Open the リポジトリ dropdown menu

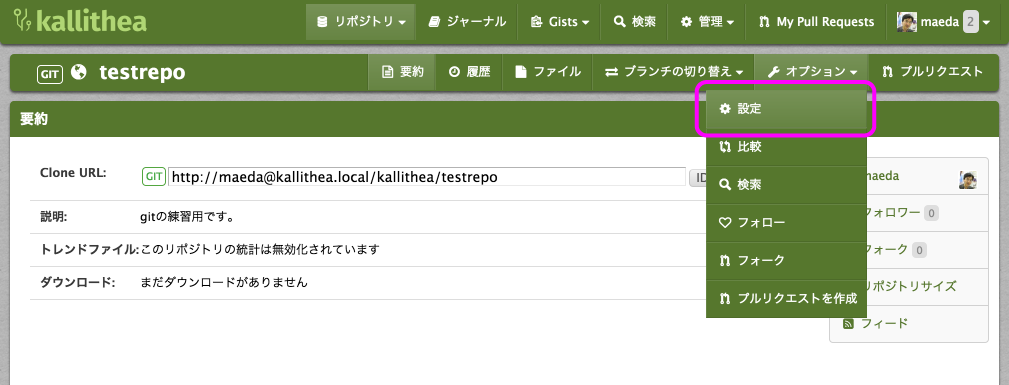click(x=360, y=22)
